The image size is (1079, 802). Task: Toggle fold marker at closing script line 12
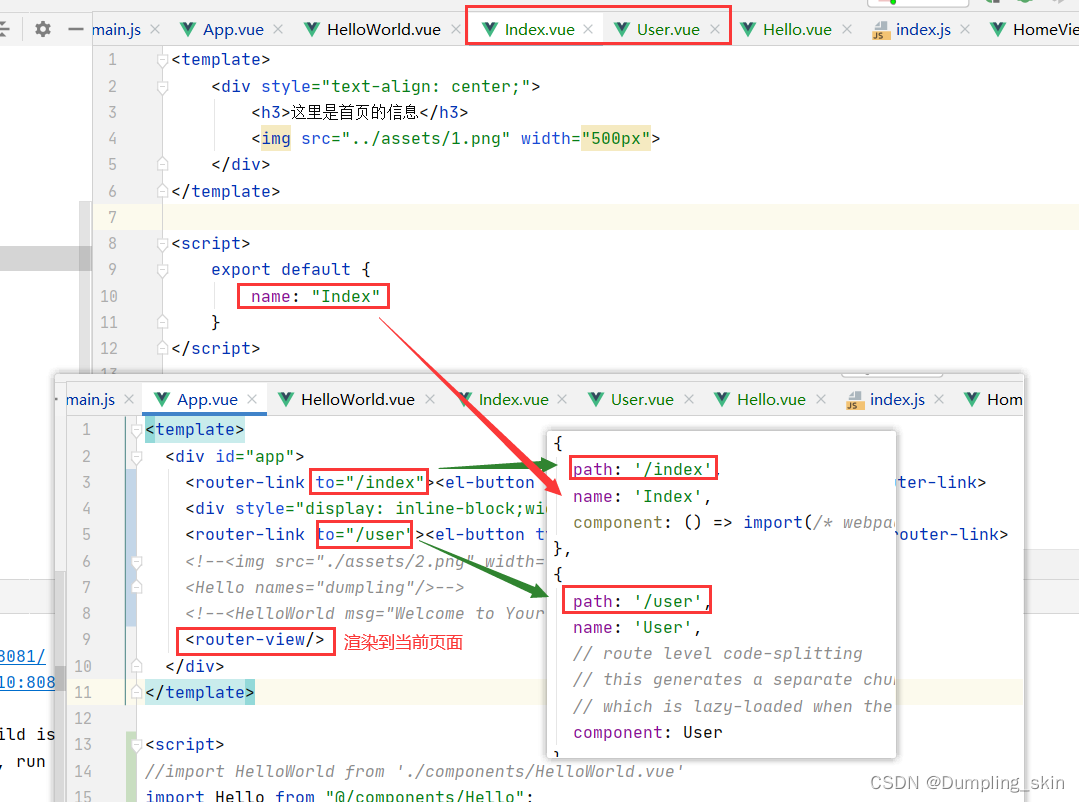(162, 348)
